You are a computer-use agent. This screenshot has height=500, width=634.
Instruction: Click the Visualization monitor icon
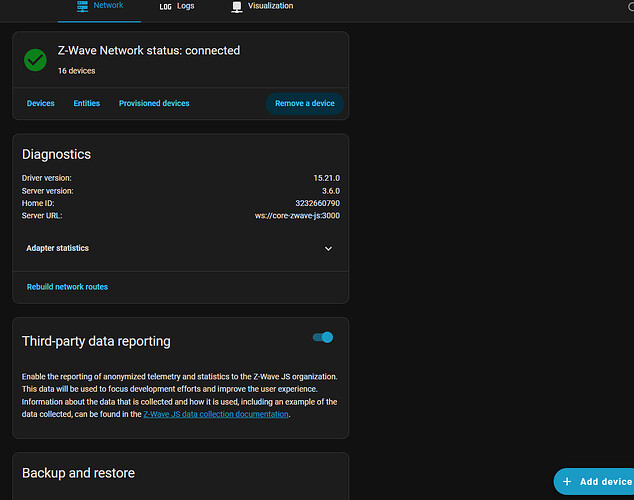pyautogui.click(x=237, y=6)
